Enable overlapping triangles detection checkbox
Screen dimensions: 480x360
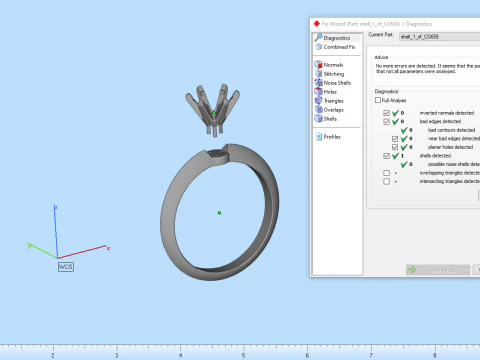pos(386,173)
